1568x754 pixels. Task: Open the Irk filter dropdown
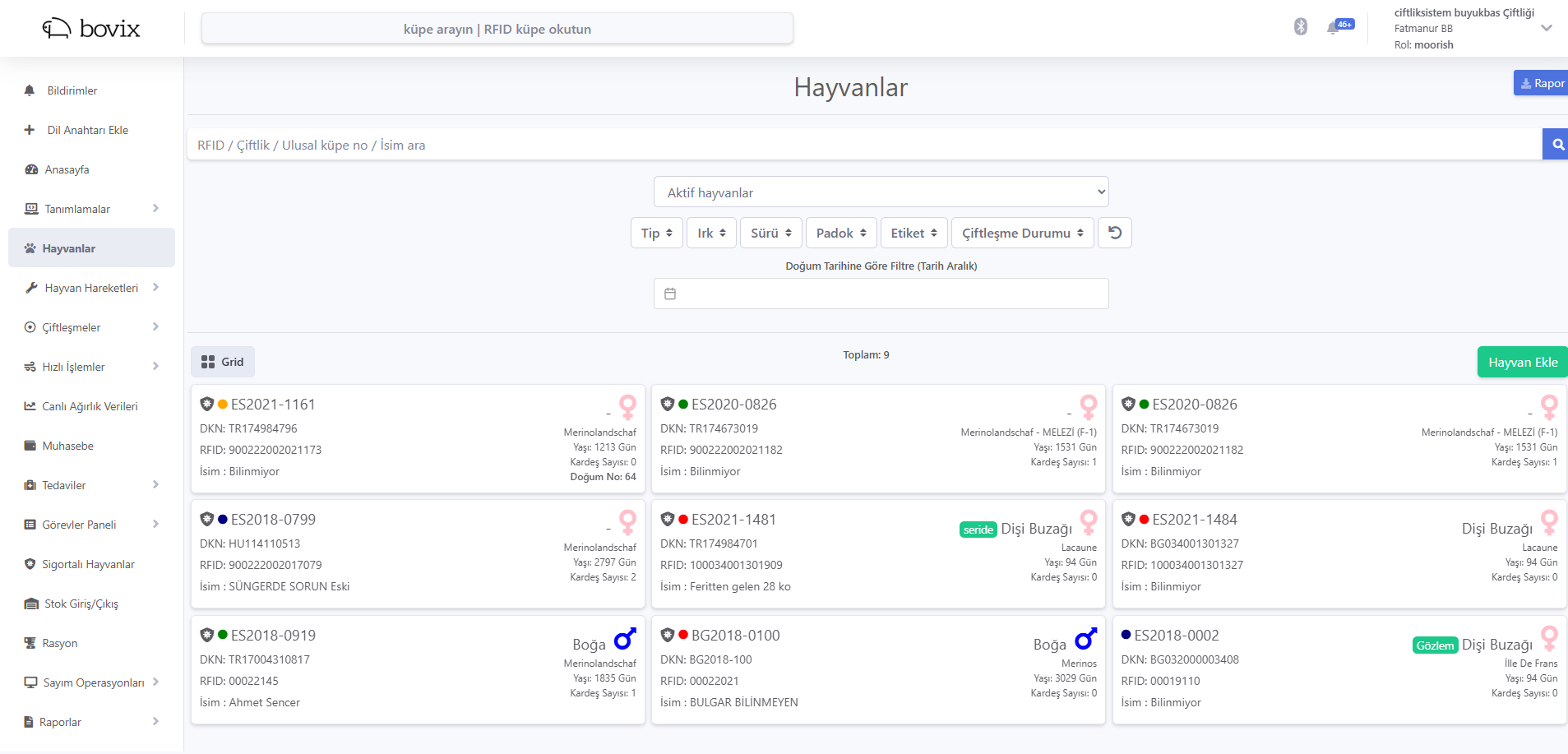[711, 233]
